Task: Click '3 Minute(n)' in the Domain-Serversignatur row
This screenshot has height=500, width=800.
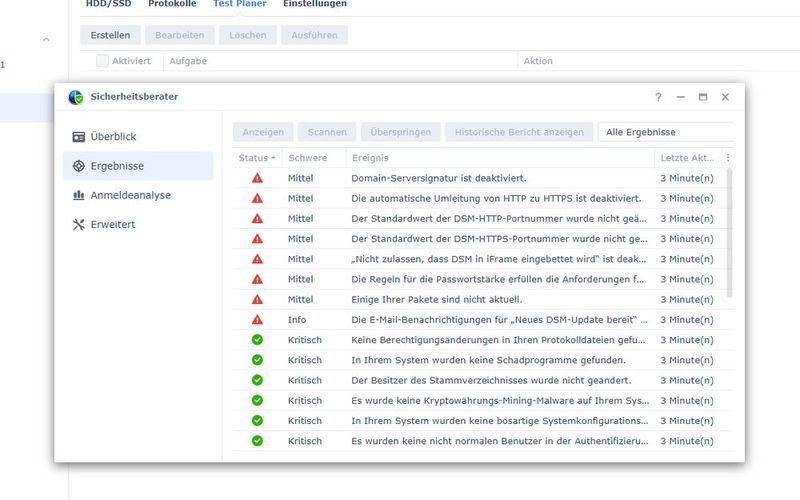Action: pyautogui.click(x=687, y=178)
